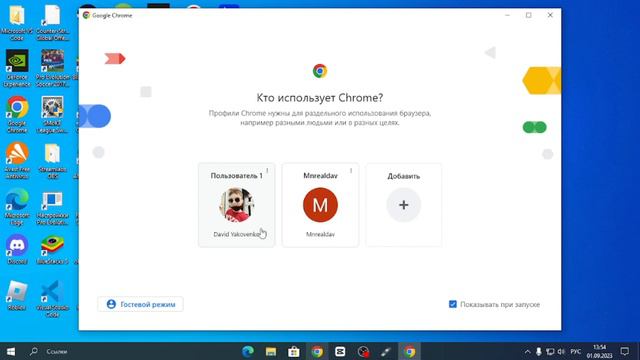The image size is (640, 360).
Task: Open CapCut from the taskbar
Action: coord(340,351)
